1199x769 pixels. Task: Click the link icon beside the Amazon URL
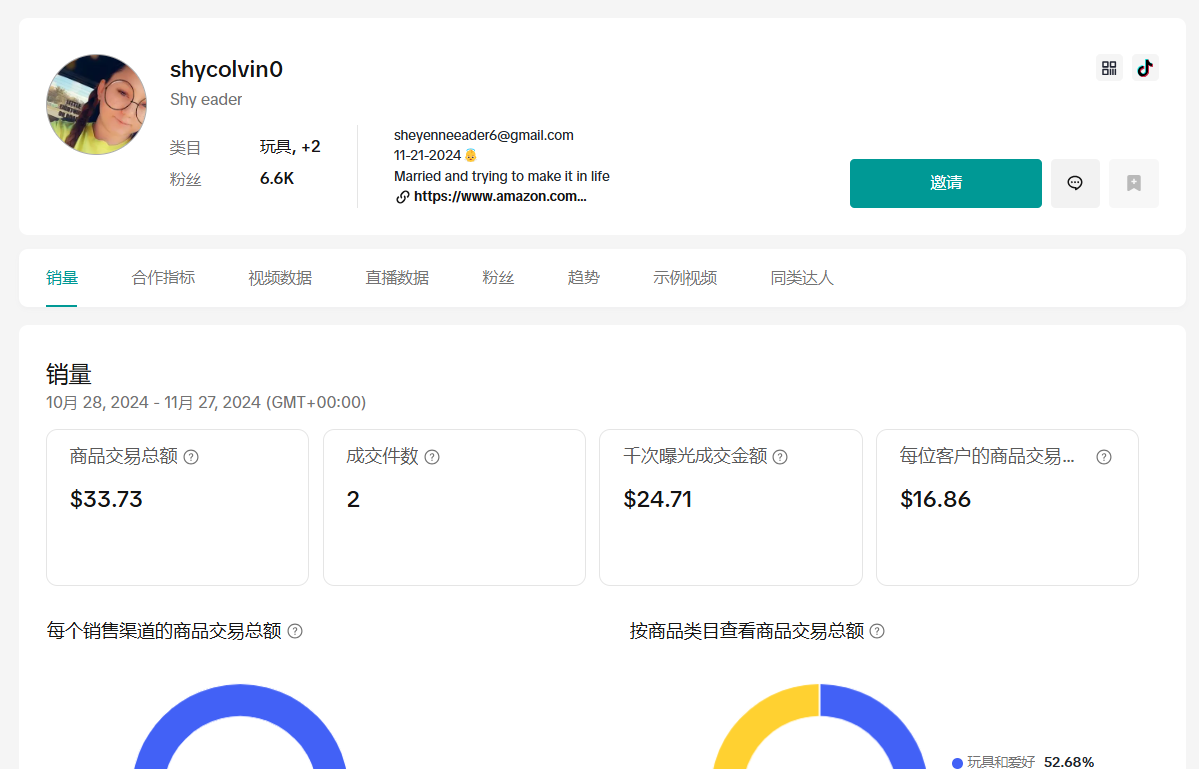coord(402,197)
